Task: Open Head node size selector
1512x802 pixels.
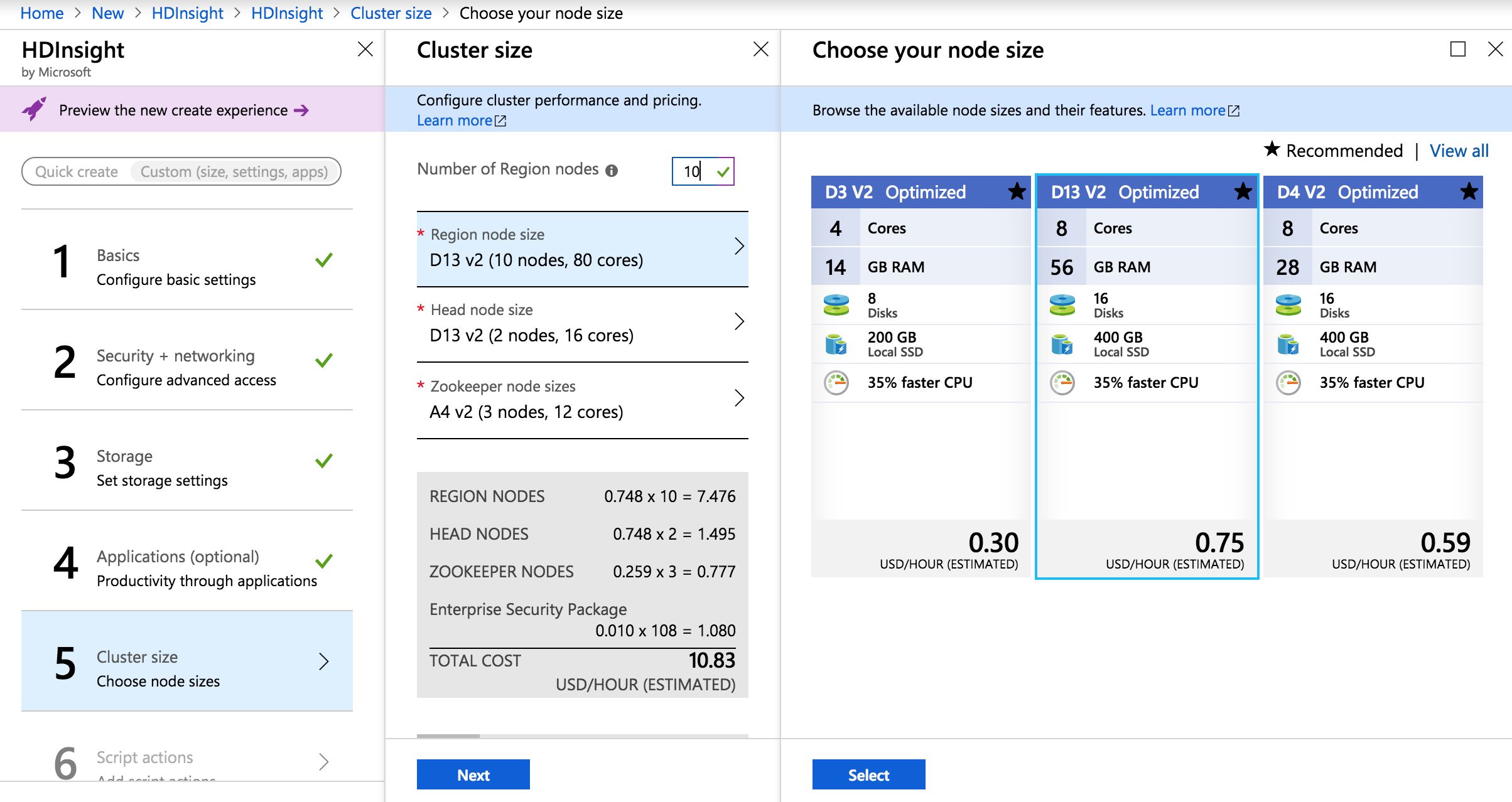Action: click(x=583, y=324)
